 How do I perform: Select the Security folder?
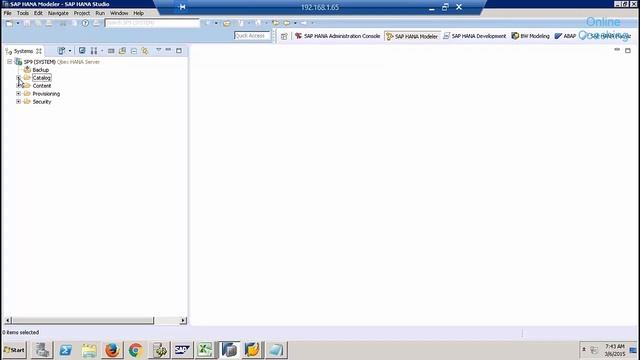pyautogui.click(x=42, y=102)
